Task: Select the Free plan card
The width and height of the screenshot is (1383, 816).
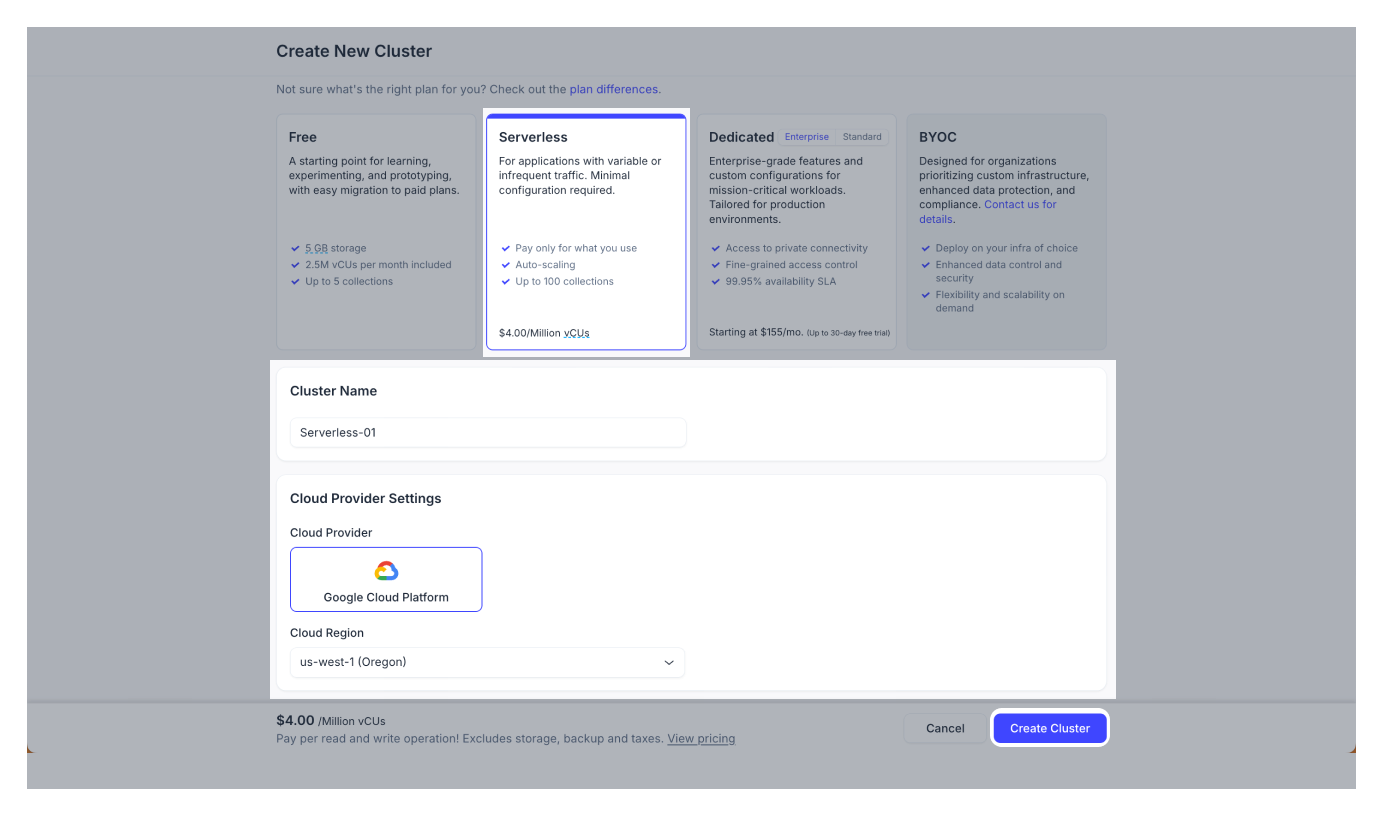Action: coord(376,232)
